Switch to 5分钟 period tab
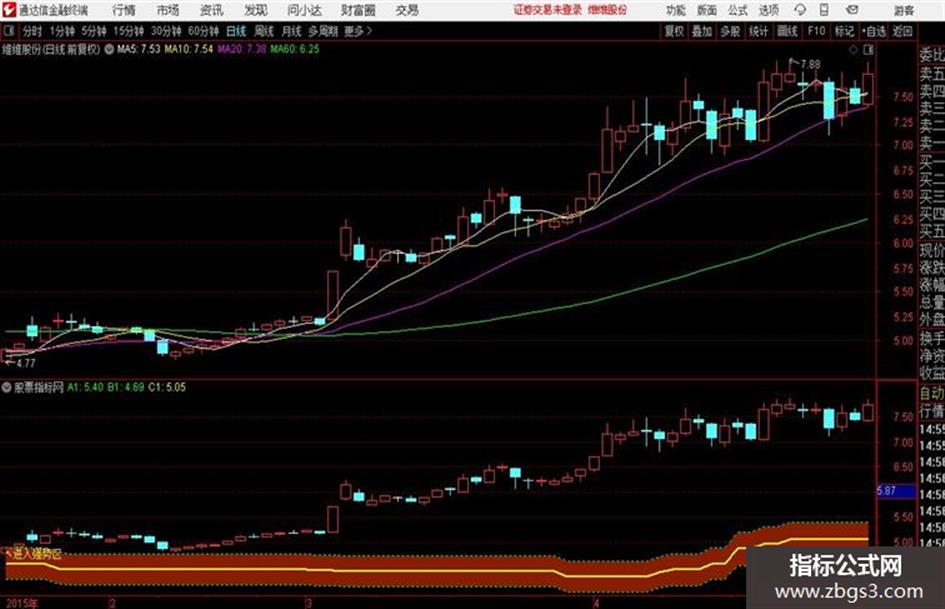Viewport: 945px width, 609px height. point(93,31)
